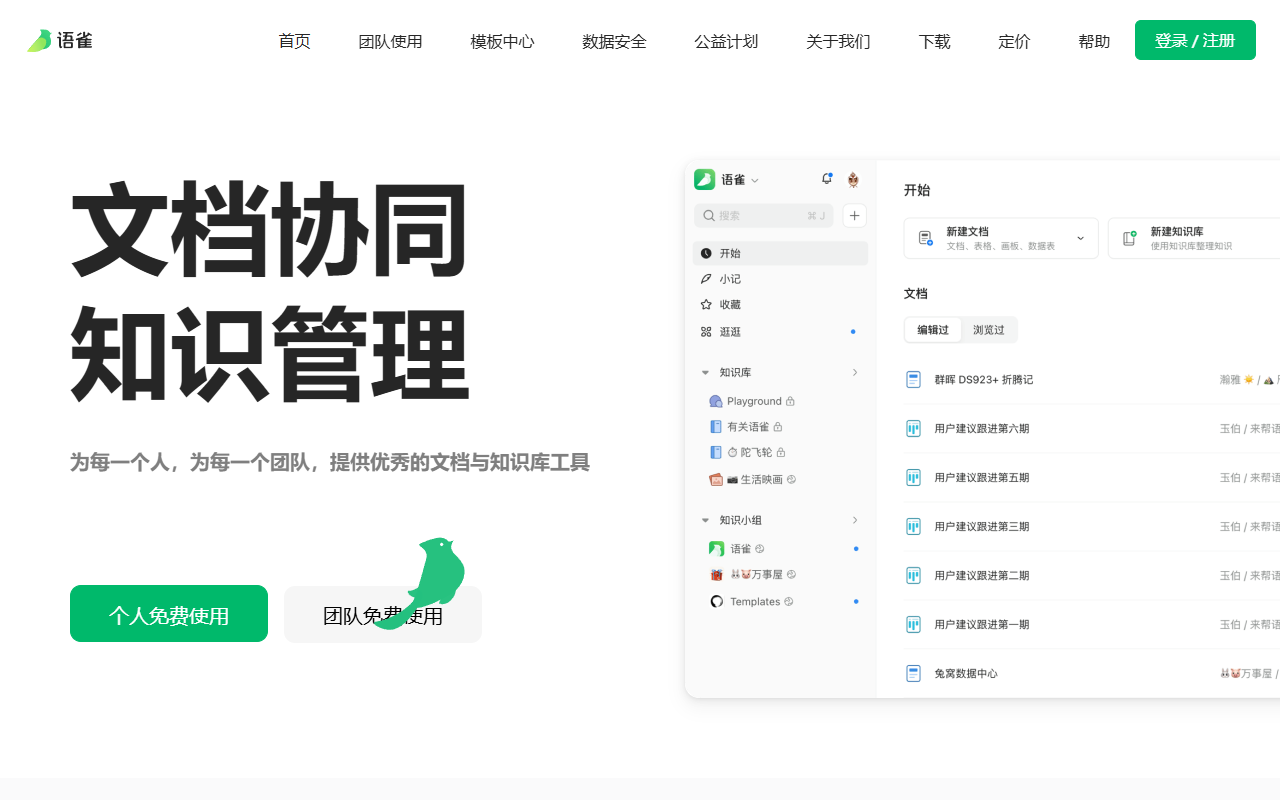
Task: Click the board icon for 用户建议跟进第三期
Action: [x=913, y=527]
